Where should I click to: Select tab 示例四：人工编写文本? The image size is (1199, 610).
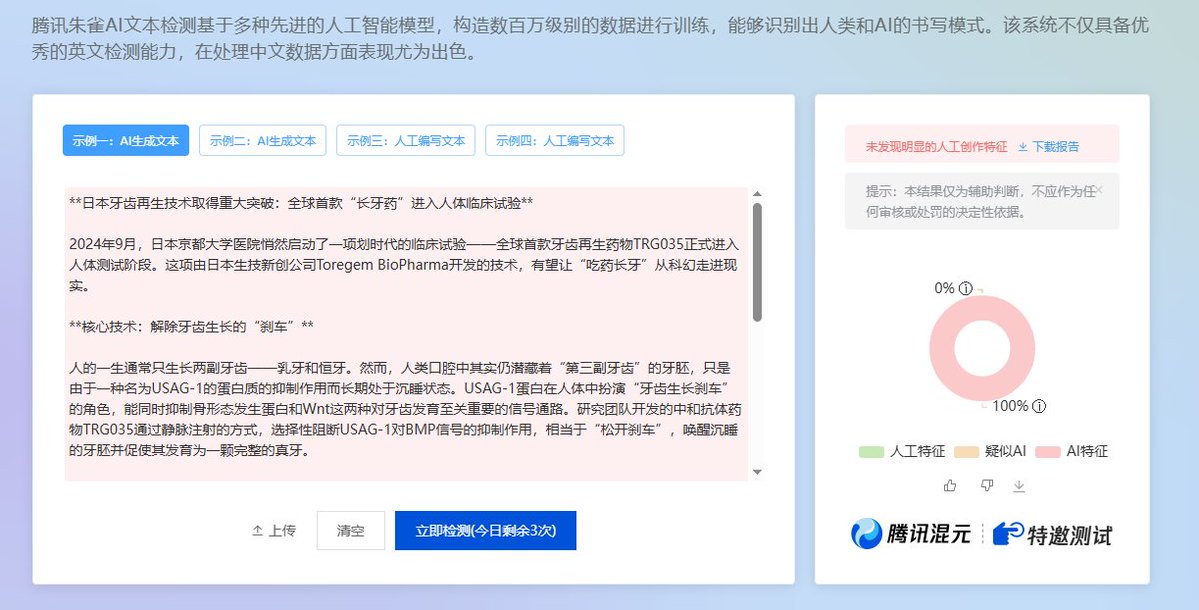[556, 140]
